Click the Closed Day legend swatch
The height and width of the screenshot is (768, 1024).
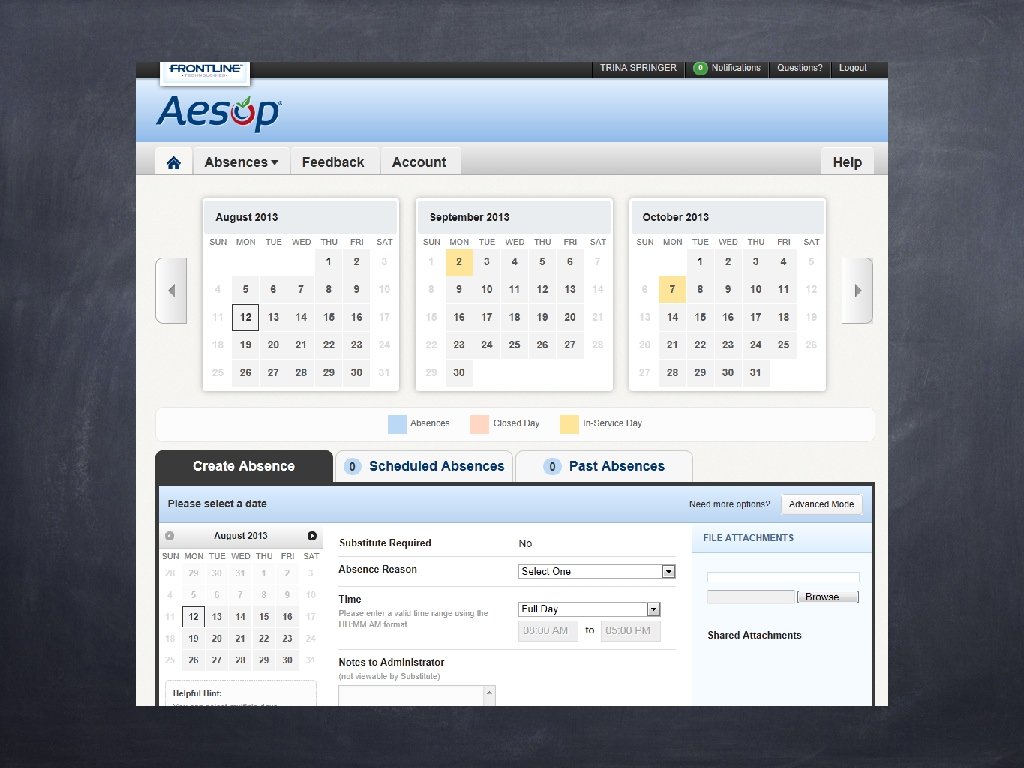tap(479, 424)
